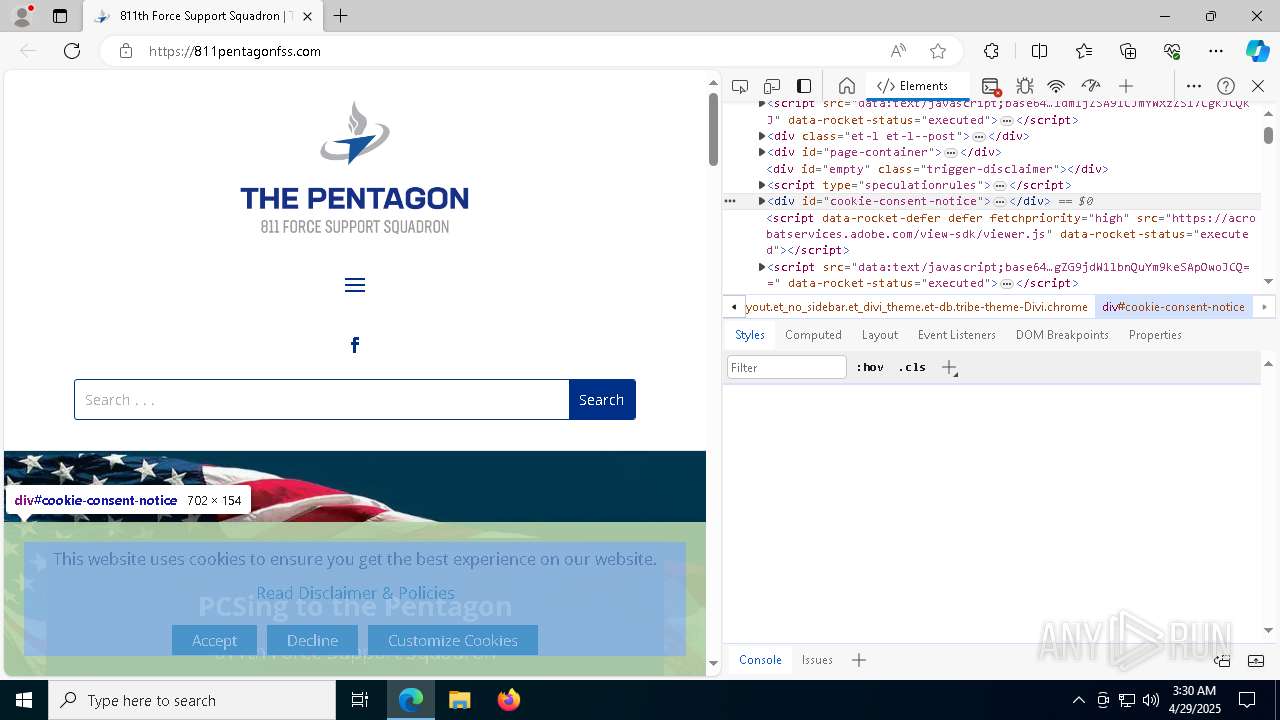Open the Console tool with error badge

coord(991,86)
